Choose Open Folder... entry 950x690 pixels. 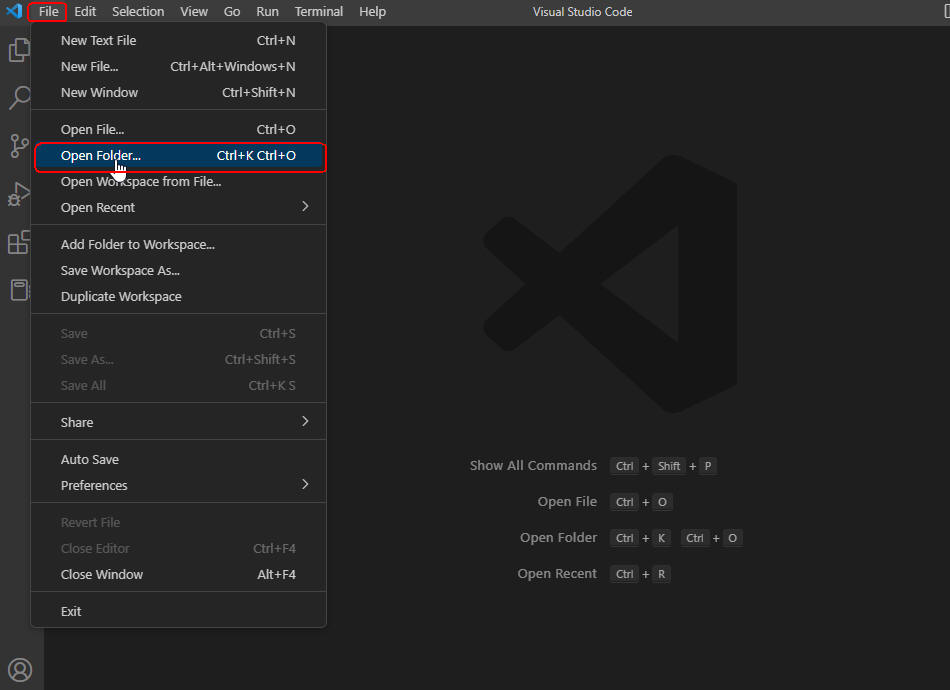click(179, 156)
